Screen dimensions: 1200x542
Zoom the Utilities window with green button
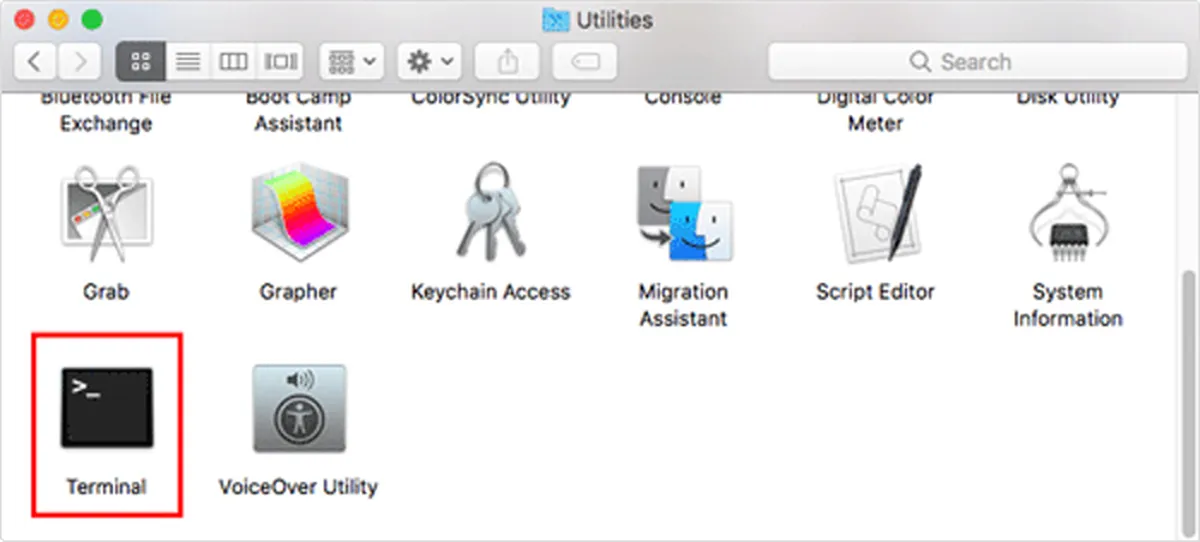pyautogui.click(x=92, y=19)
